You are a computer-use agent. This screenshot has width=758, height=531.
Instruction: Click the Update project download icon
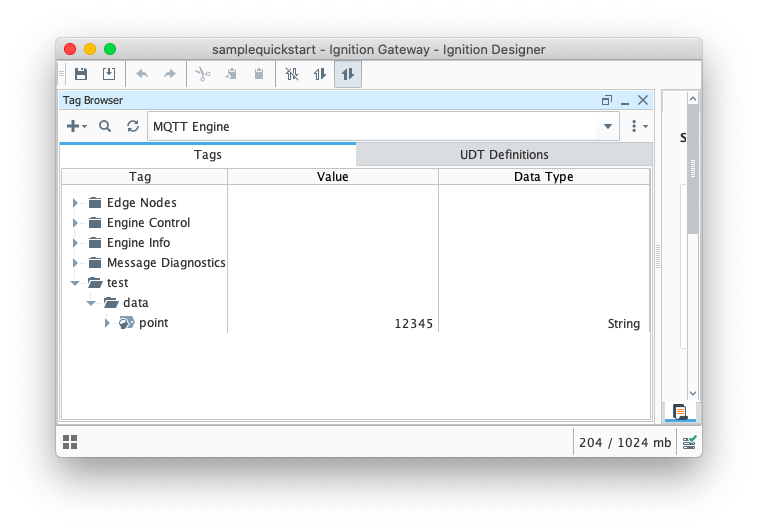click(109, 74)
